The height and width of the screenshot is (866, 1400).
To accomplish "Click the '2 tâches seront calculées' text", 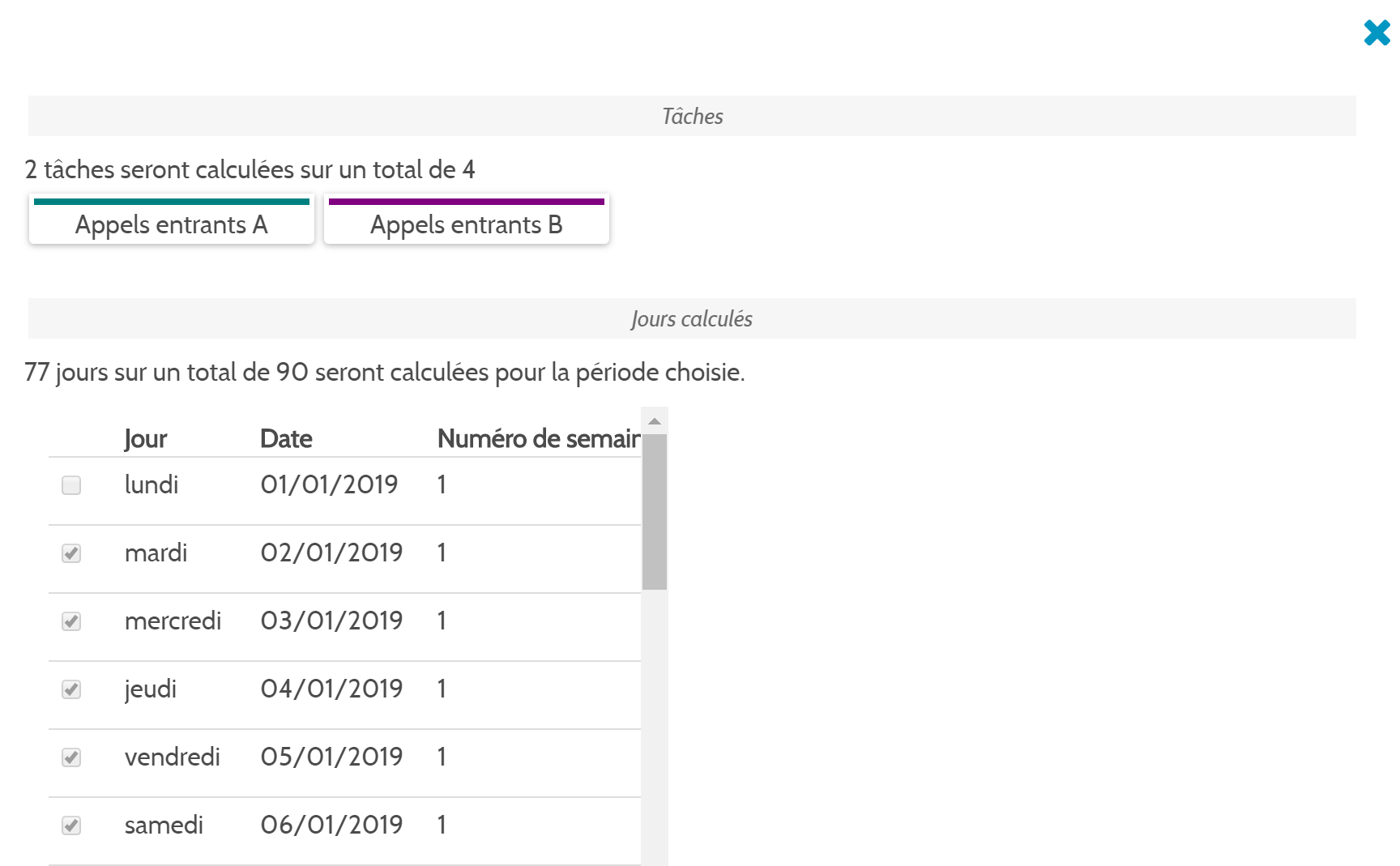I will pos(250,169).
